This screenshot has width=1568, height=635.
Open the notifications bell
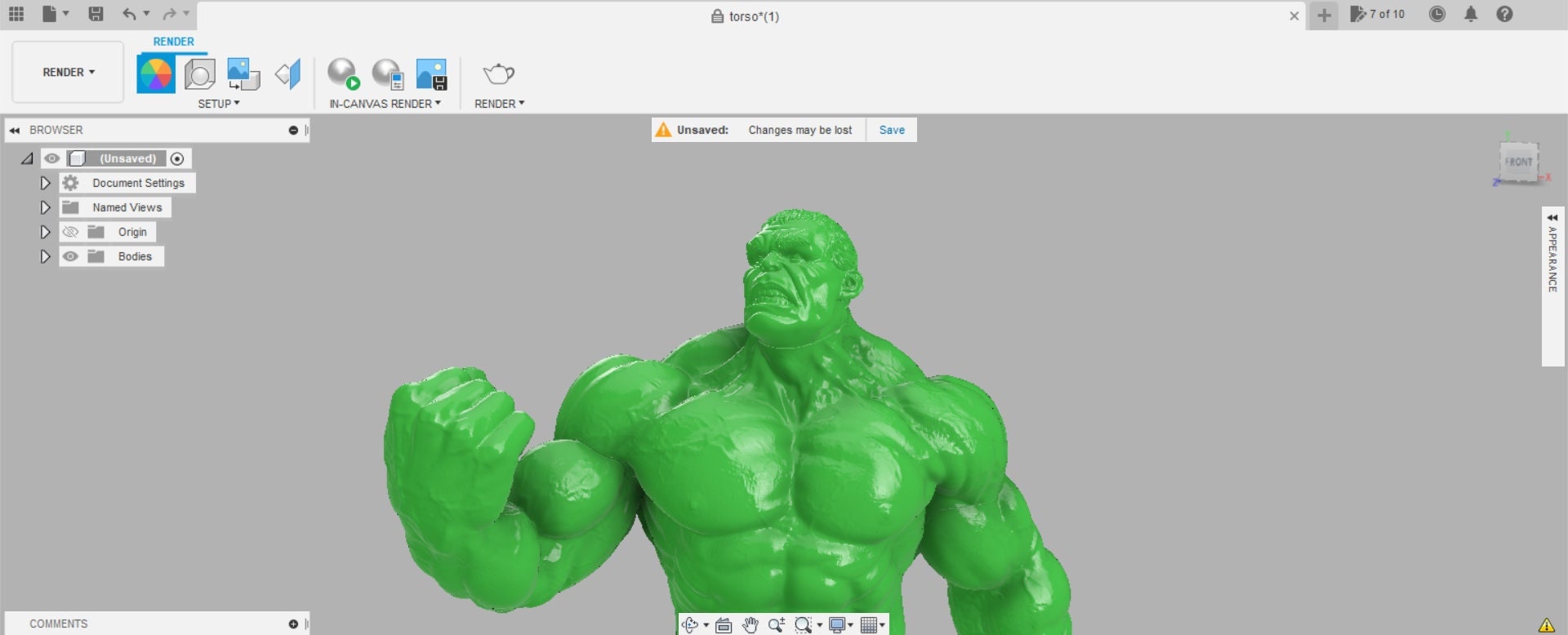point(1471,14)
